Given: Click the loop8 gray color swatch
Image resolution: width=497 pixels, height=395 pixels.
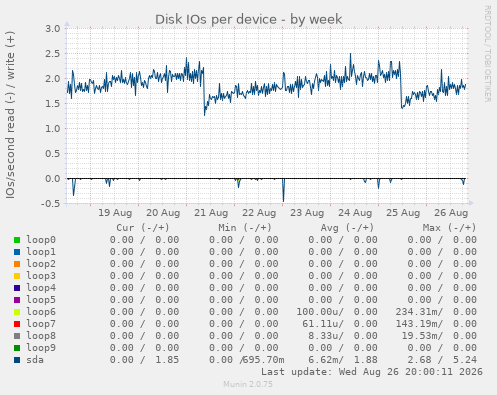Looking at the screenshot, I should pos(17,336).
